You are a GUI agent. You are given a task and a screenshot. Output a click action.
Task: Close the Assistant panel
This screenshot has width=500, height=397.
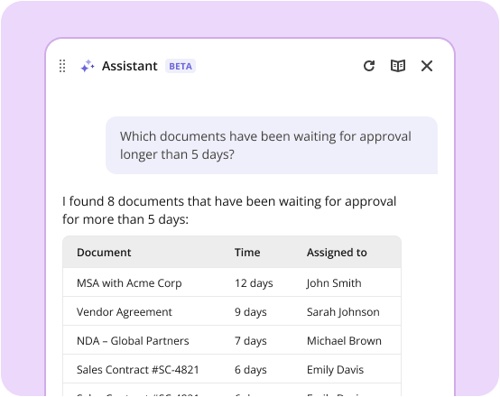(x=427, y=66)
